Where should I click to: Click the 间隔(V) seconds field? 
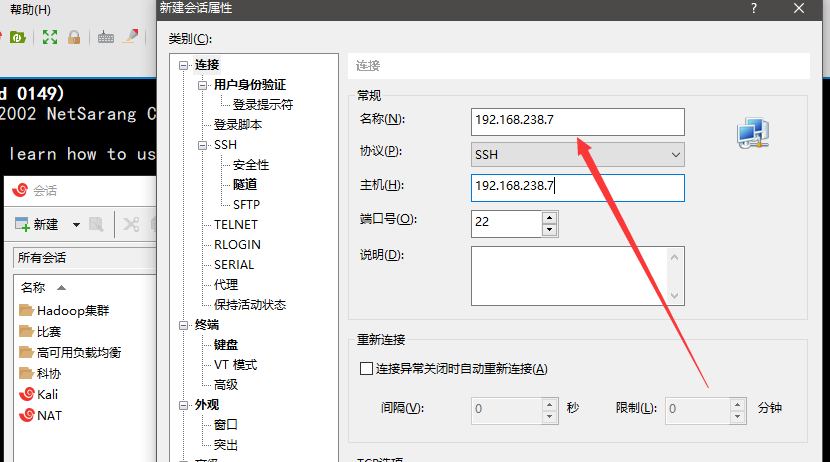506,411
